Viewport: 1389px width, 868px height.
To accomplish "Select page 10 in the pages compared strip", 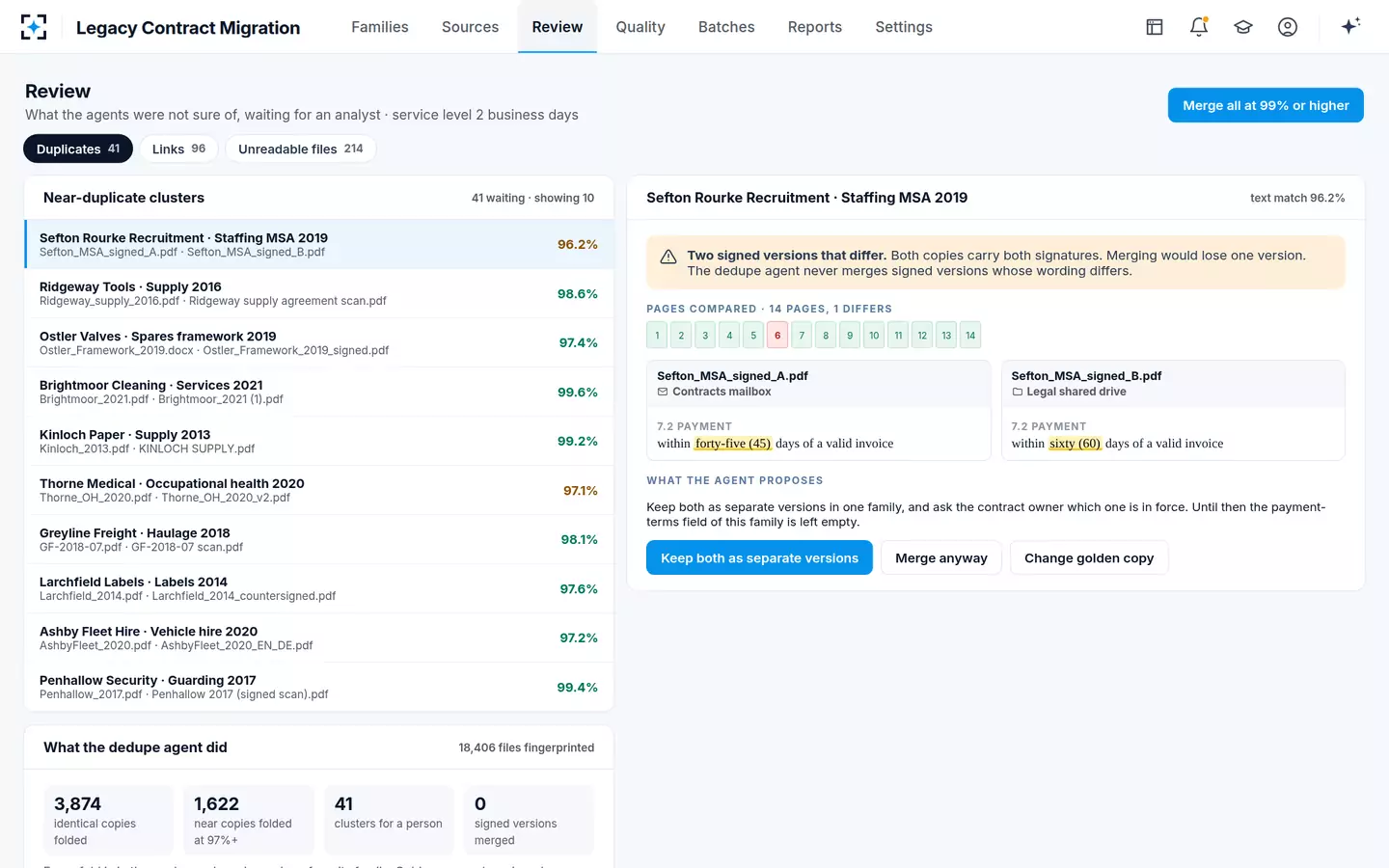I will (x=874, y=335).
